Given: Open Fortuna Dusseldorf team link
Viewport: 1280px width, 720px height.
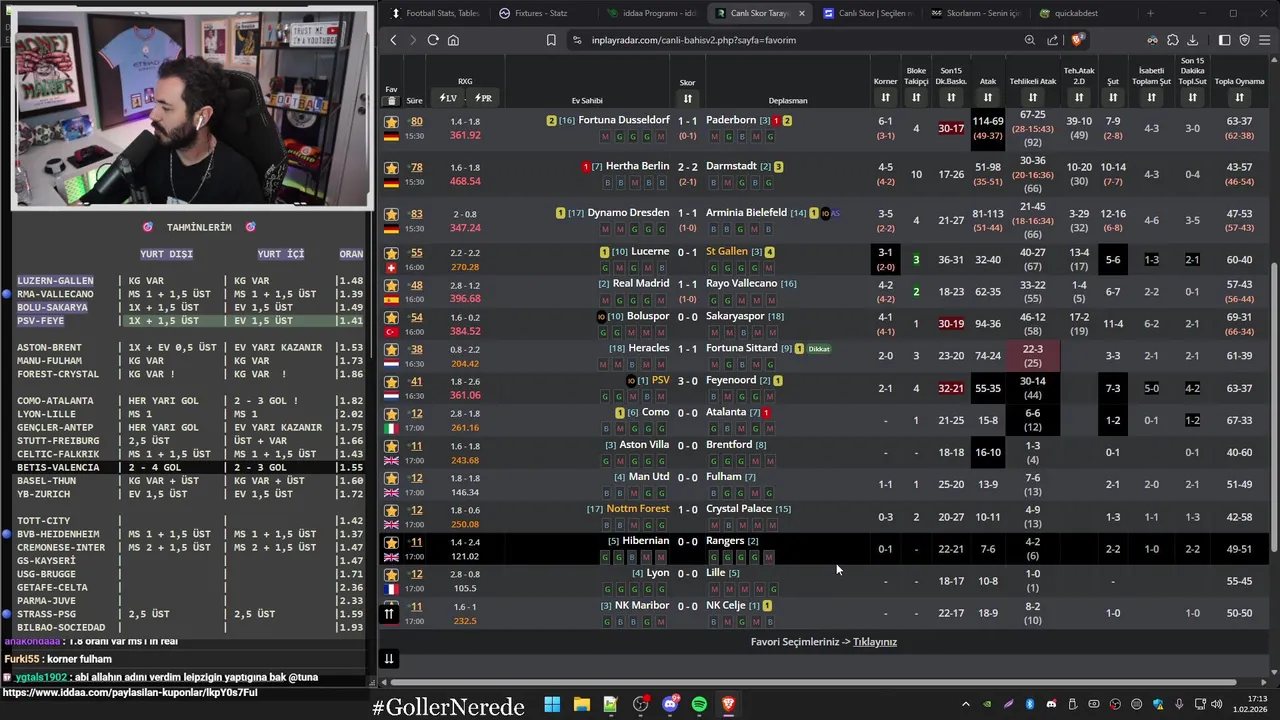Looking at the screenshot, I should point(623,120).
